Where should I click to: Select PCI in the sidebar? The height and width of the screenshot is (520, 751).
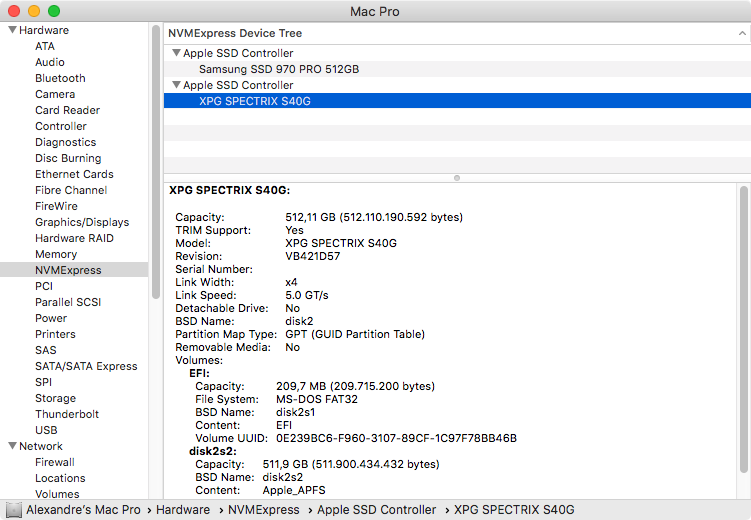pyautogui.click(x=44, y=286)
